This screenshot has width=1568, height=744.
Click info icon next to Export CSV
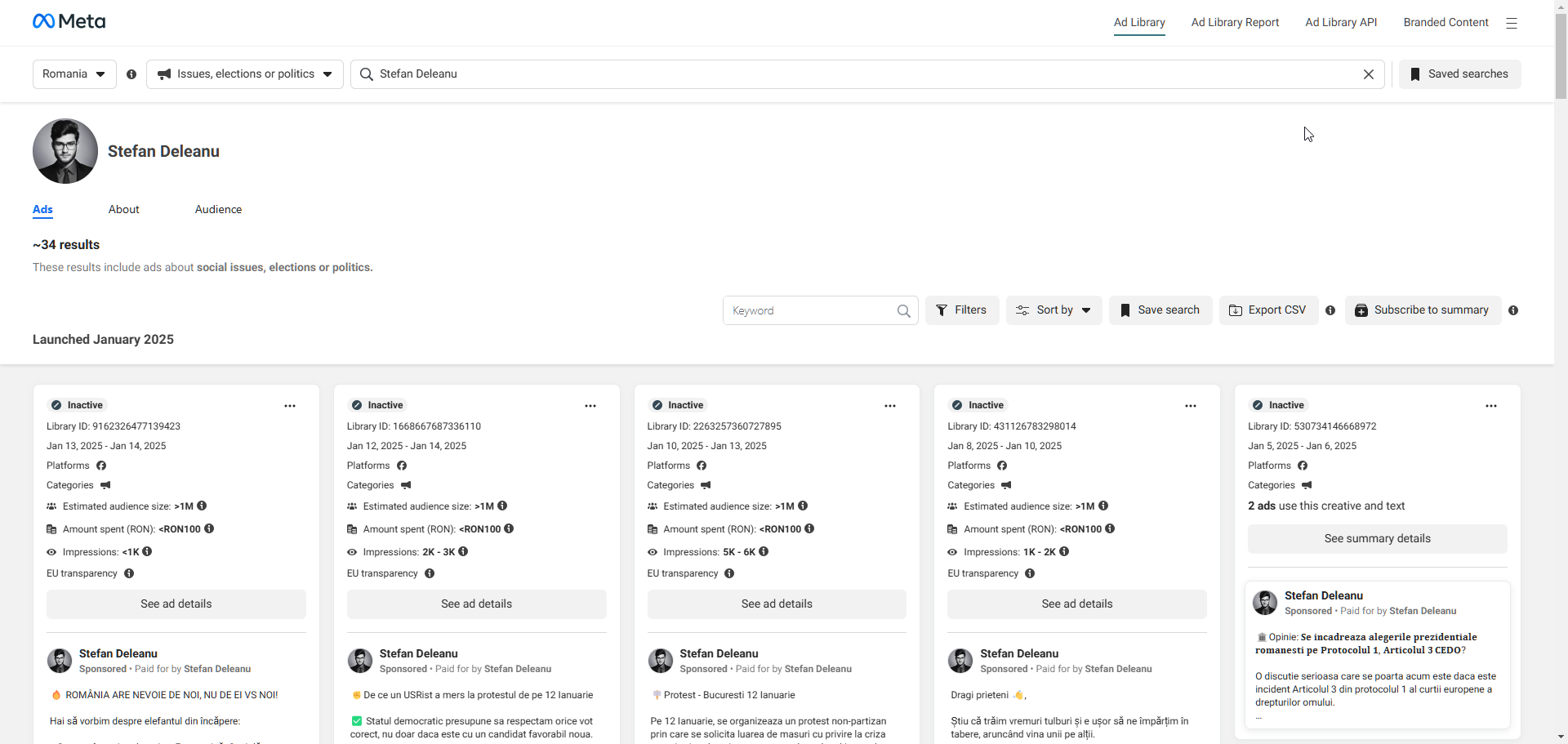tap(1330, 310)
